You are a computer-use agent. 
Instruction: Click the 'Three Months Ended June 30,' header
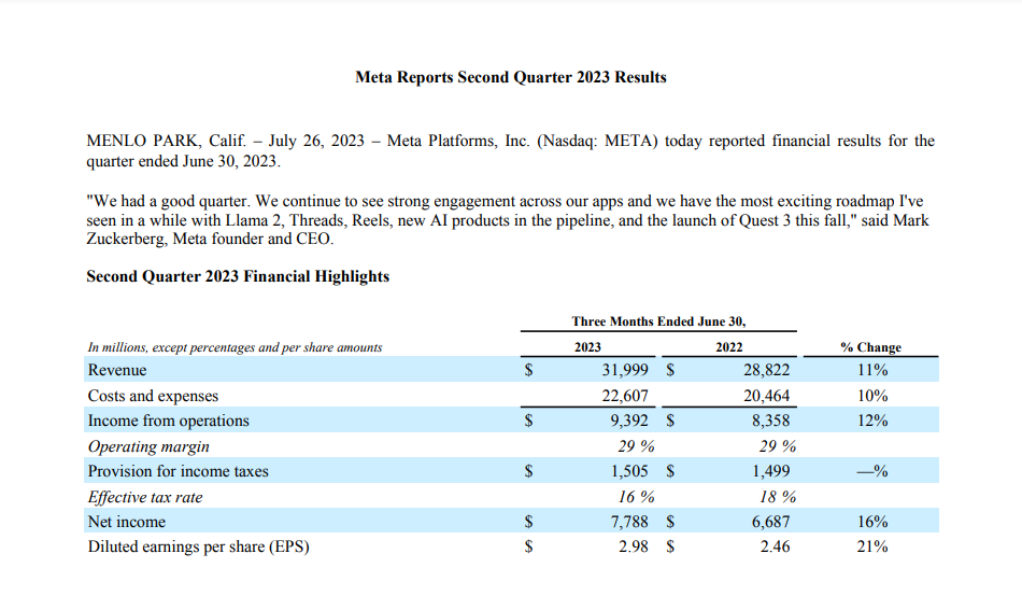(x=658, y=321)
